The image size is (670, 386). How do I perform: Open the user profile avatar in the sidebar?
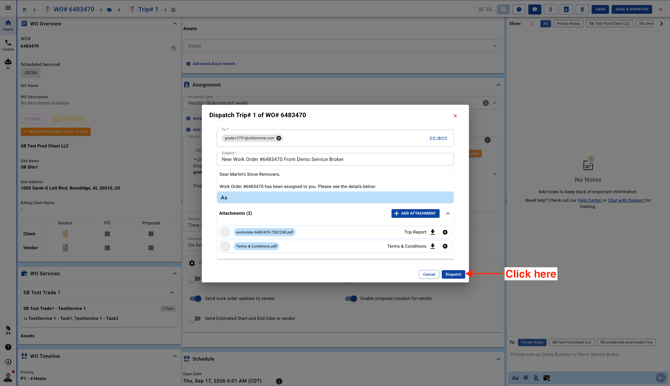tap(8, 377)
